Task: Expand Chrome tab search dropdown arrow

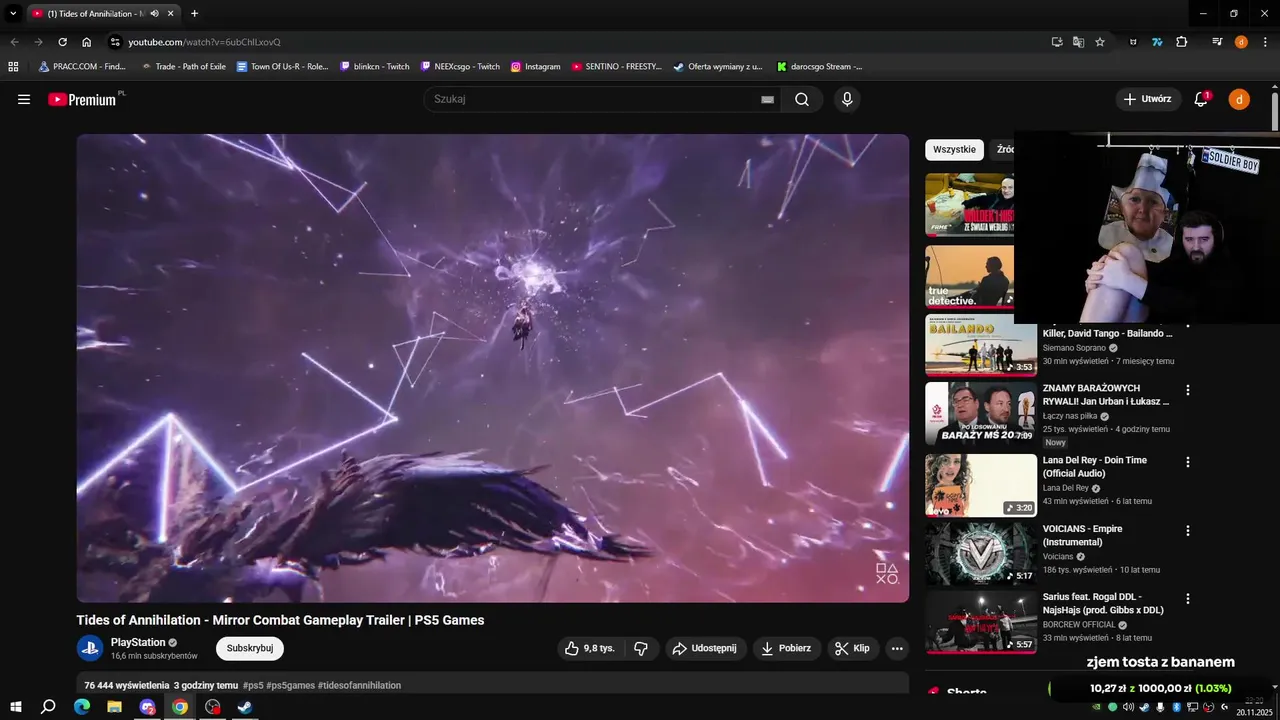Action: (13, 13)
